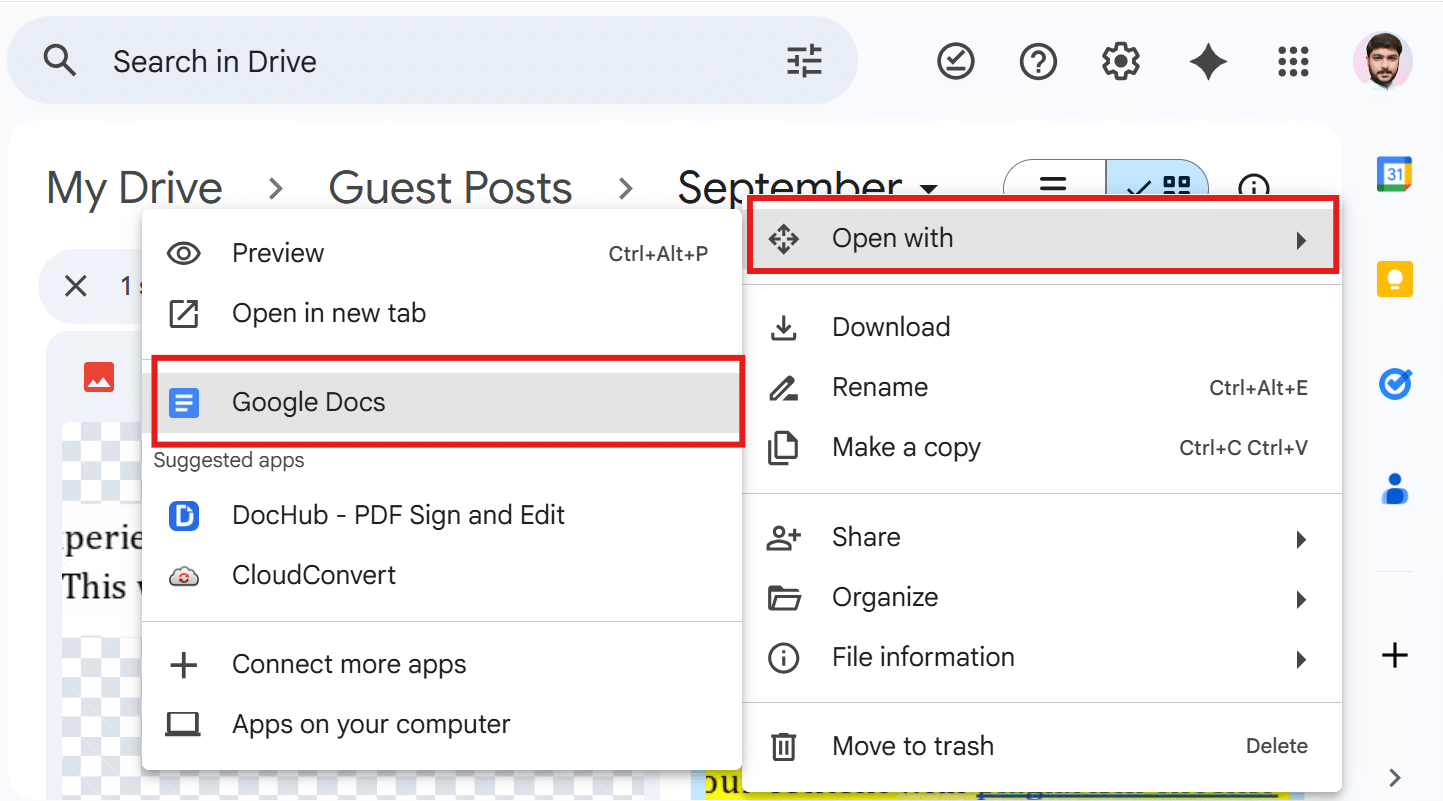Open advanced search filter options icon
1443x801 pixels.
[804, 62]
